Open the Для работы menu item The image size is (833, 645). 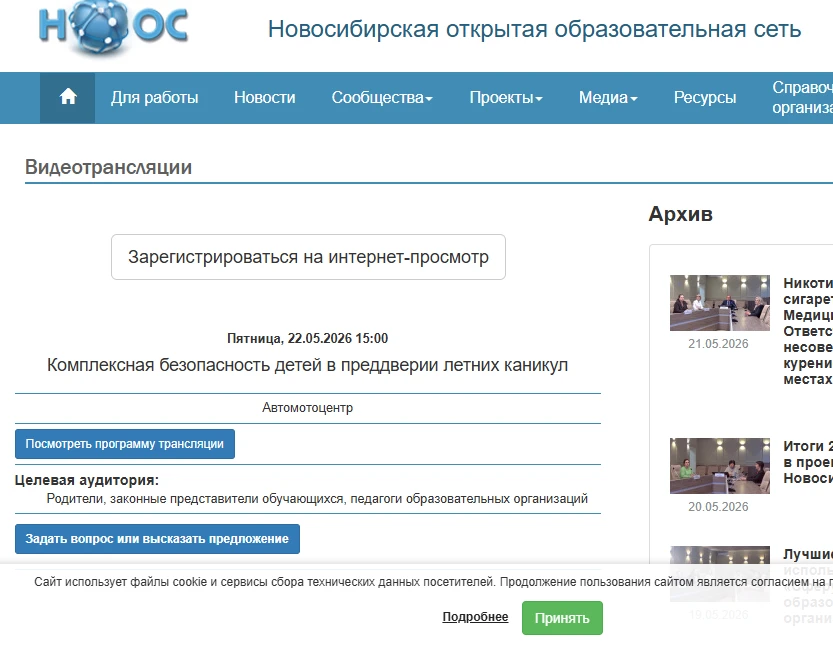point(155,98)
